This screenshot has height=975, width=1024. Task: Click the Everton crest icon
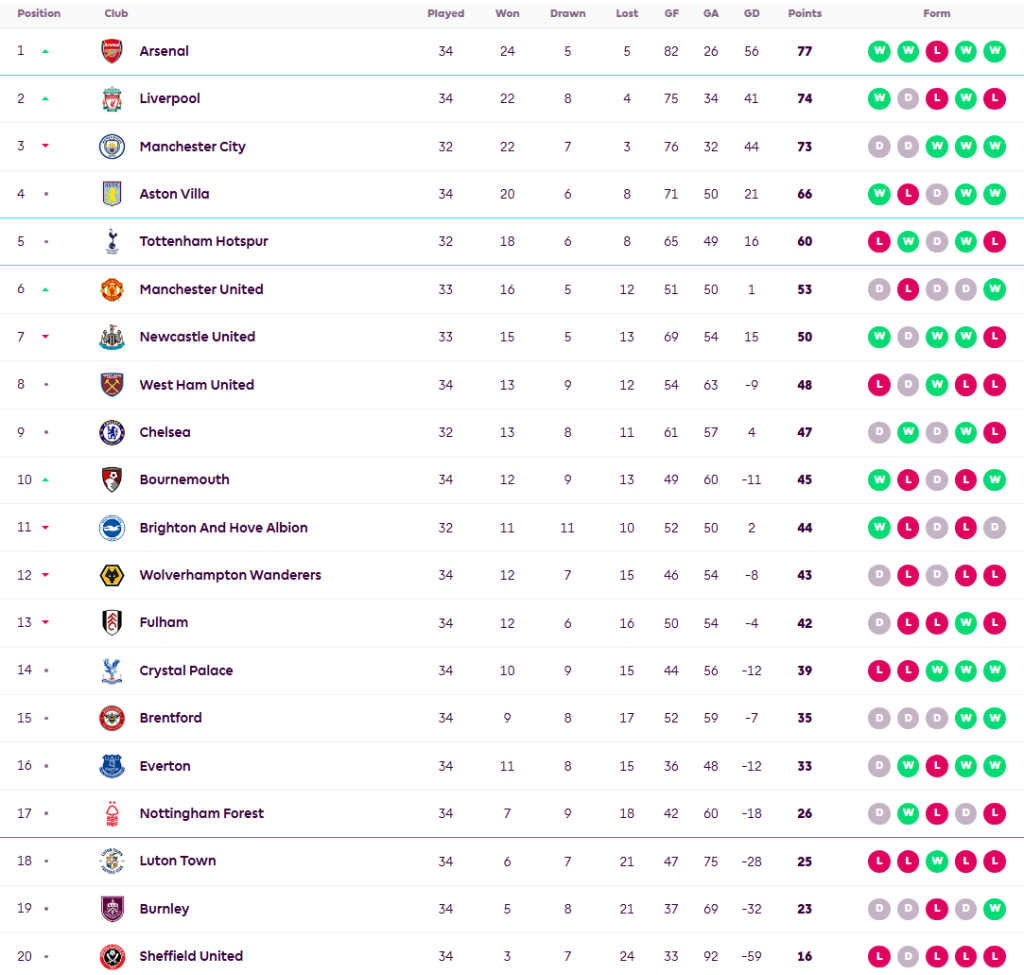[x=112, y=766]
